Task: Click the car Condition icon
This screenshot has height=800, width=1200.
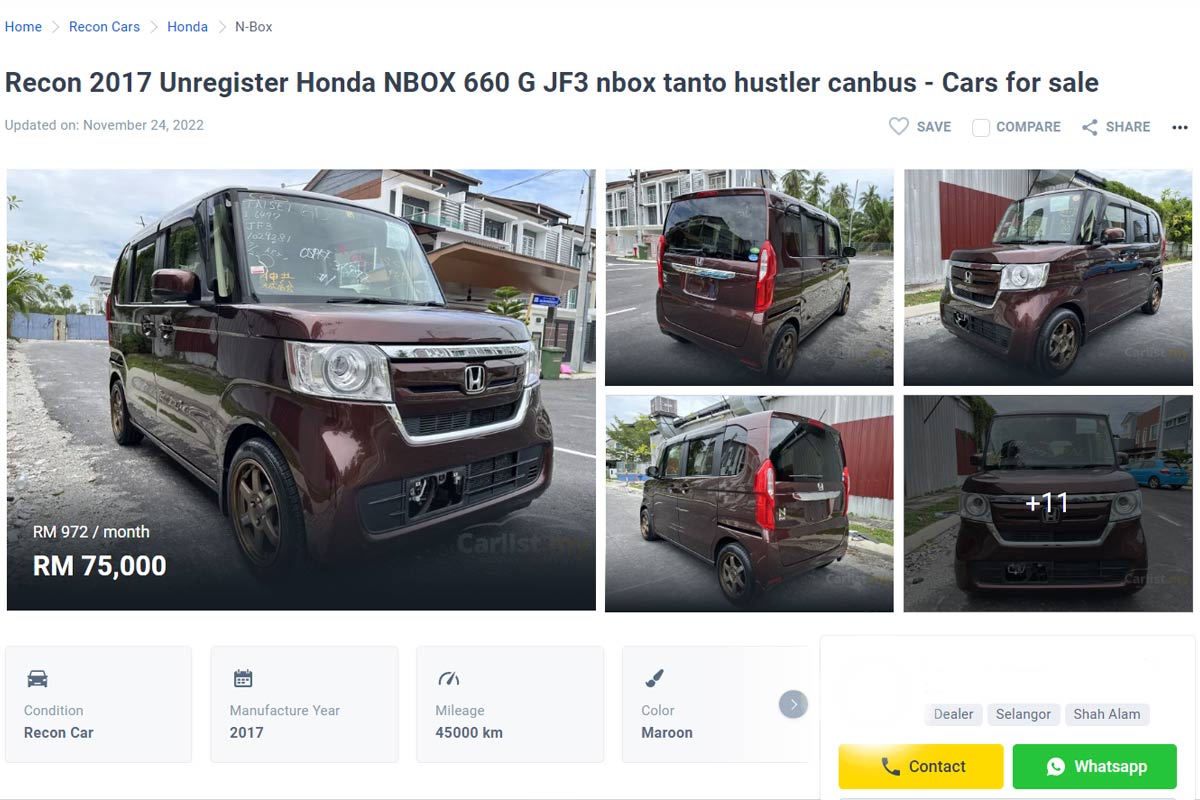Action: click(37, 679)
